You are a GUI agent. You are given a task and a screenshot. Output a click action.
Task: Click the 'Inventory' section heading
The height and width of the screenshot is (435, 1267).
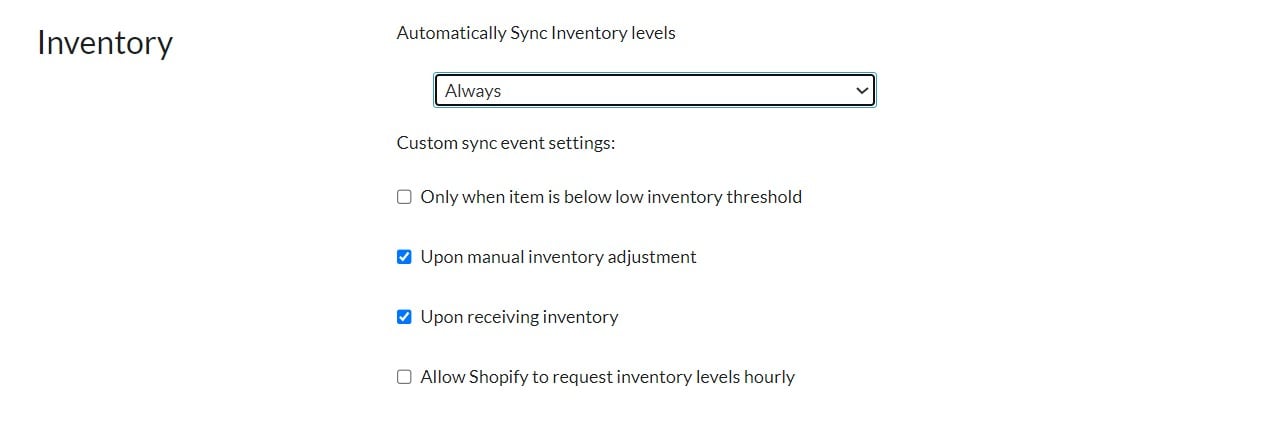click(x=105, y=43)
